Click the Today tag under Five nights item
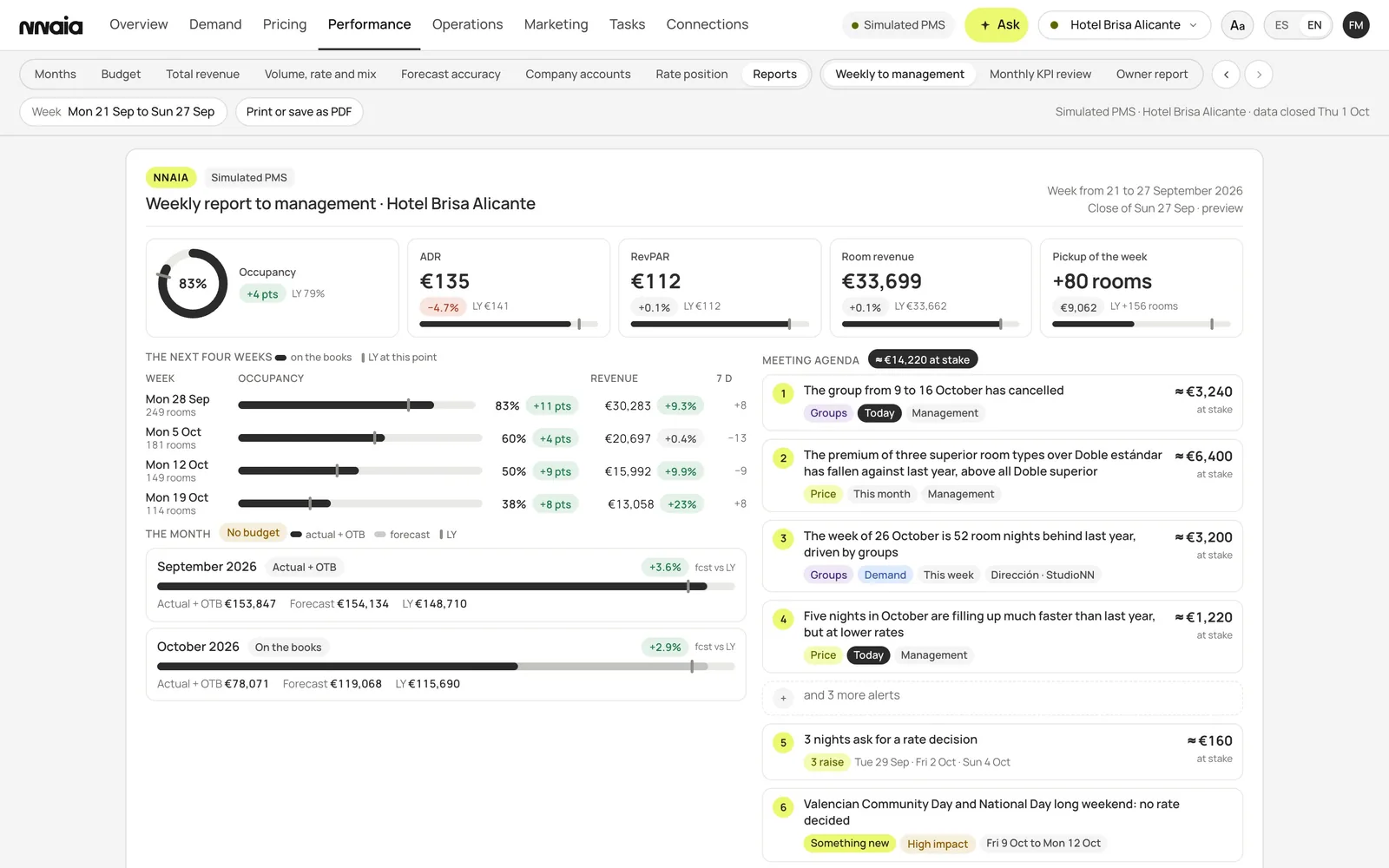The image size is (1389, 868). tap(868, 655)
